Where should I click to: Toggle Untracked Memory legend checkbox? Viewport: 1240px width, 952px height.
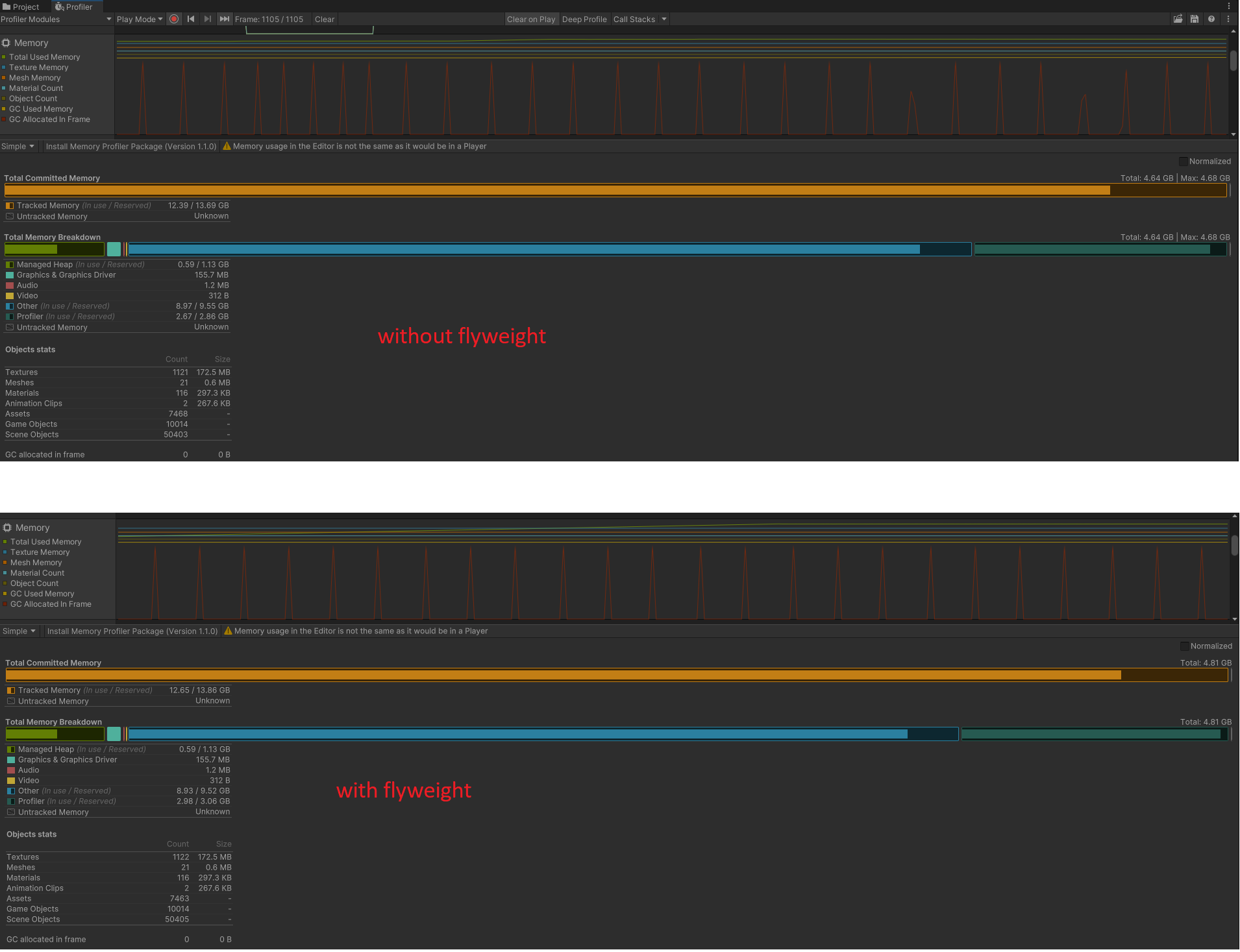click(10, 216)
